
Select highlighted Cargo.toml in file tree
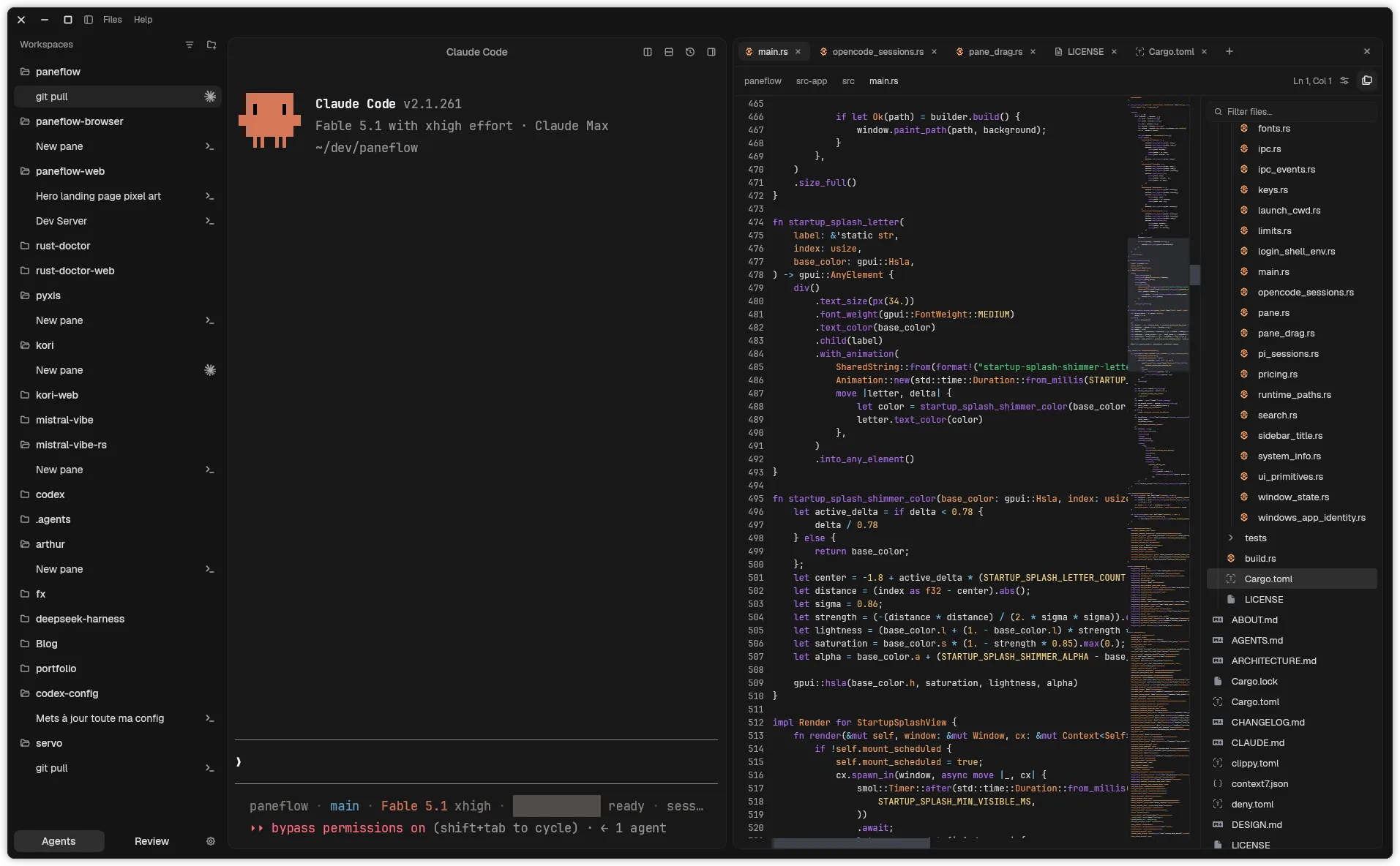[x=1292, y=579]
